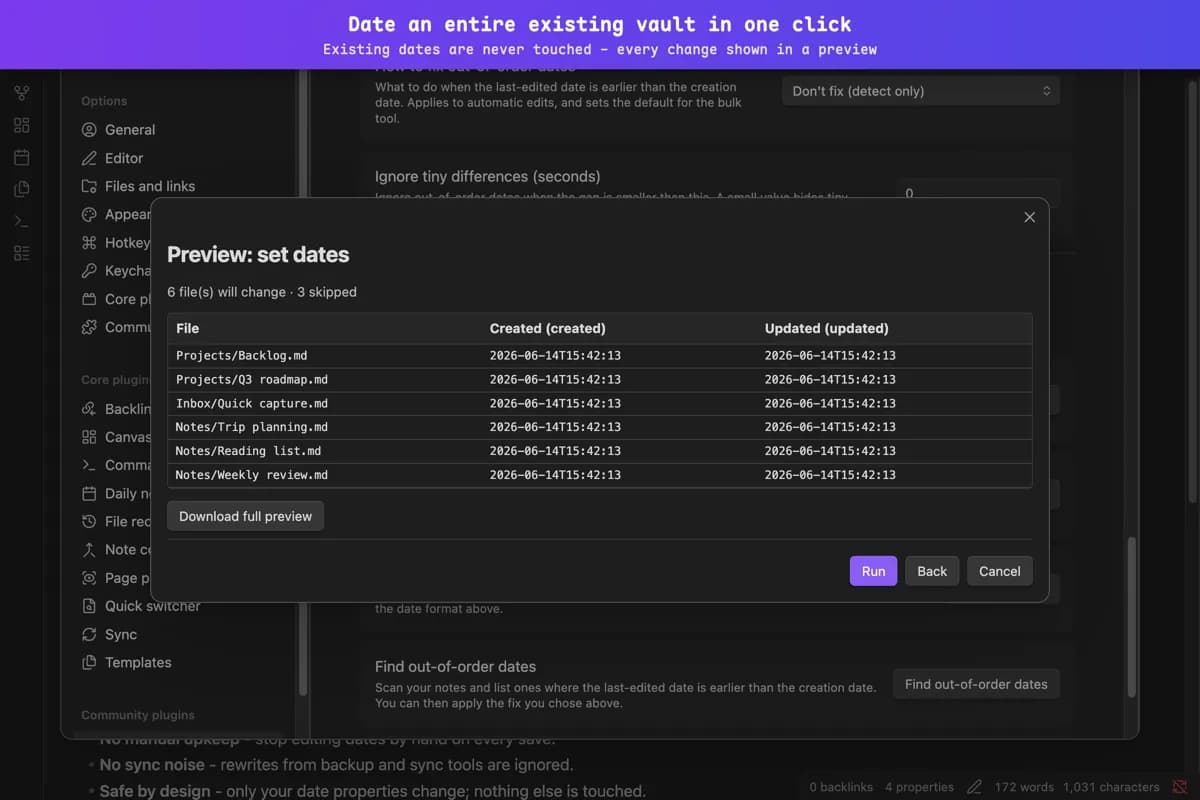This screenshot has height=800, width=1200.
Task: Run the set dates operation
Action: 873,571
